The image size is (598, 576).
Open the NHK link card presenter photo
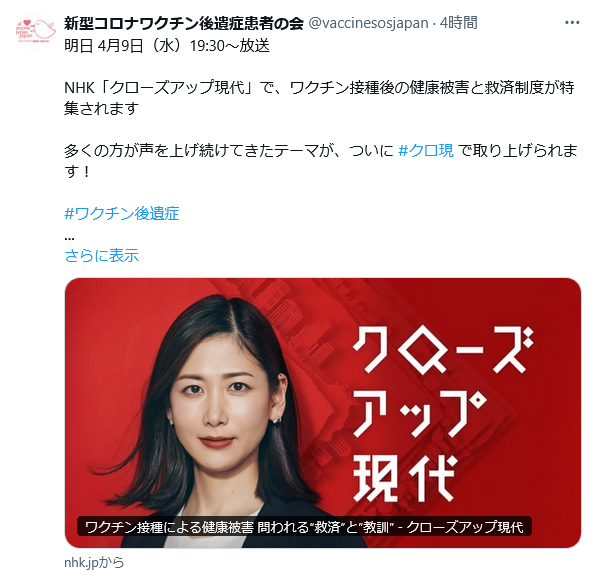(x=214, y=413)
